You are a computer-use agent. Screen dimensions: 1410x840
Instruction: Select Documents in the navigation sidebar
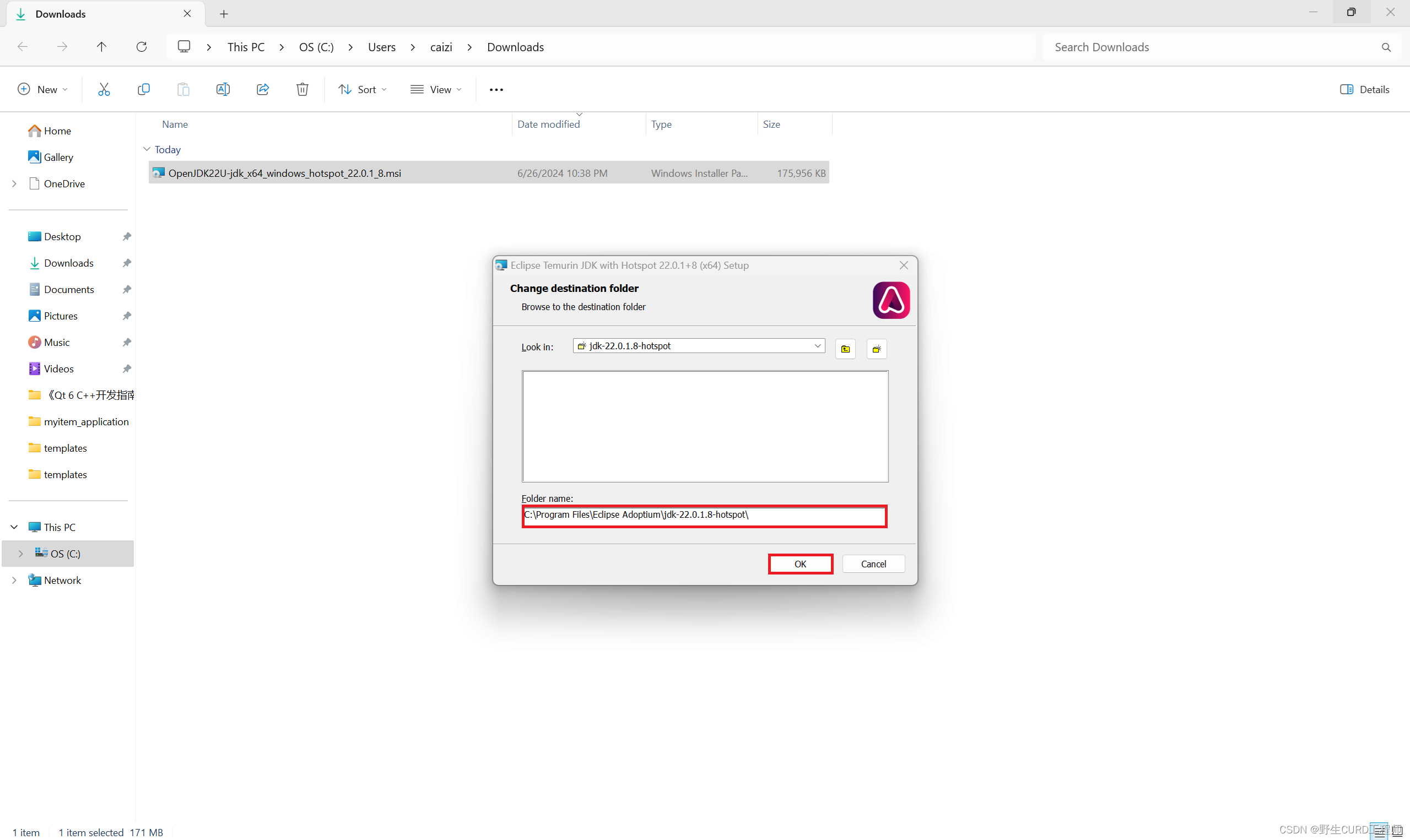(68, 289)
